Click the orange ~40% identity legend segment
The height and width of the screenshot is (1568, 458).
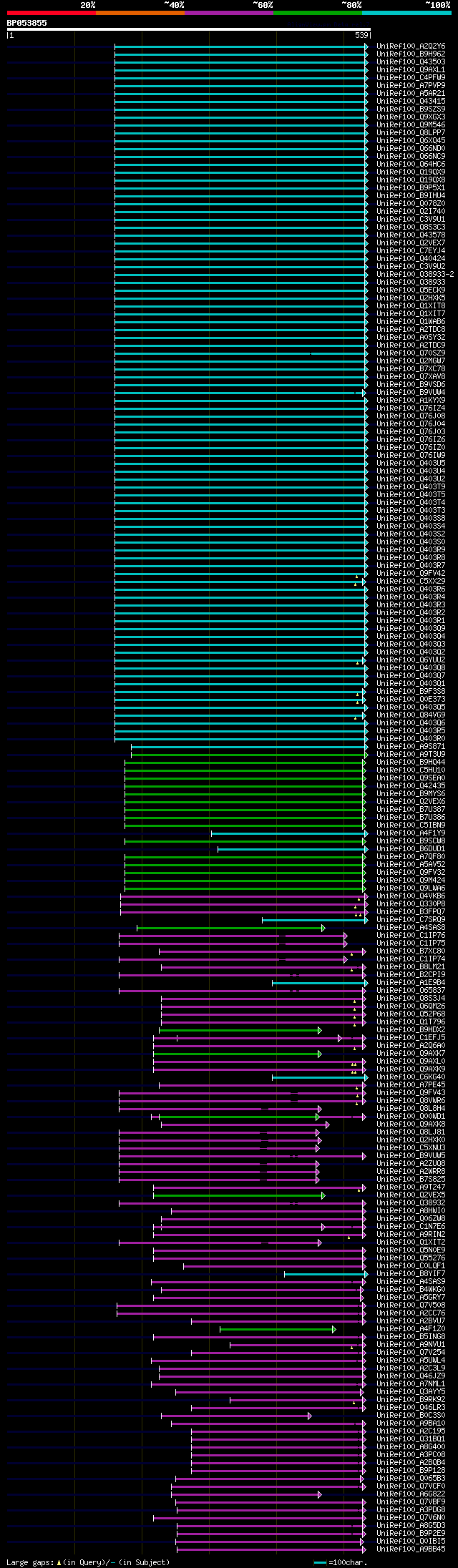pos(140,13)
